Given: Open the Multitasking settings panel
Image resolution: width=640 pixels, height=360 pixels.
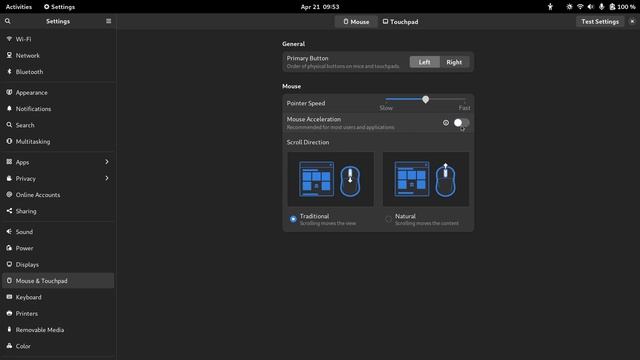Looking at the screenshot, I should pos(58,141).
